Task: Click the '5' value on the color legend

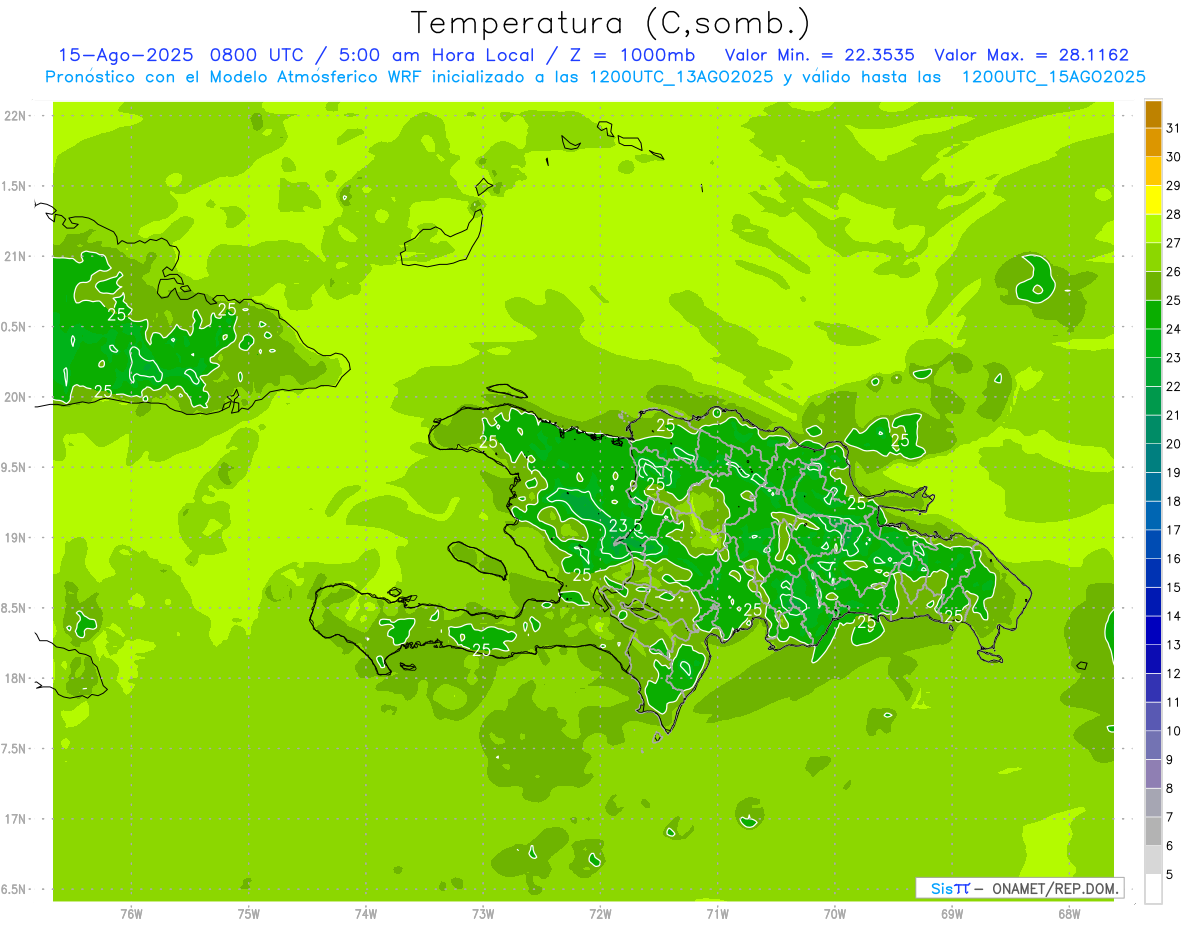Action: click(x=1169, y=875)
